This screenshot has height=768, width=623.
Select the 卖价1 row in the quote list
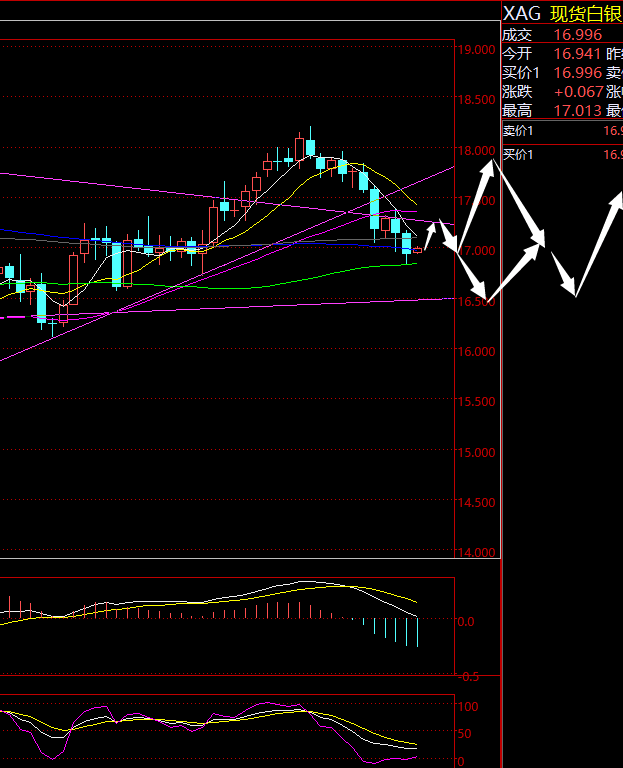click(562, 131)
